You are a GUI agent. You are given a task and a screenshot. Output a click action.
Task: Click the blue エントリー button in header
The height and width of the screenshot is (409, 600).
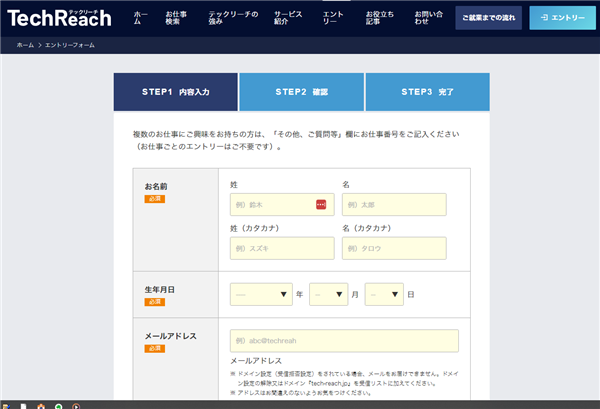(561, 18)
